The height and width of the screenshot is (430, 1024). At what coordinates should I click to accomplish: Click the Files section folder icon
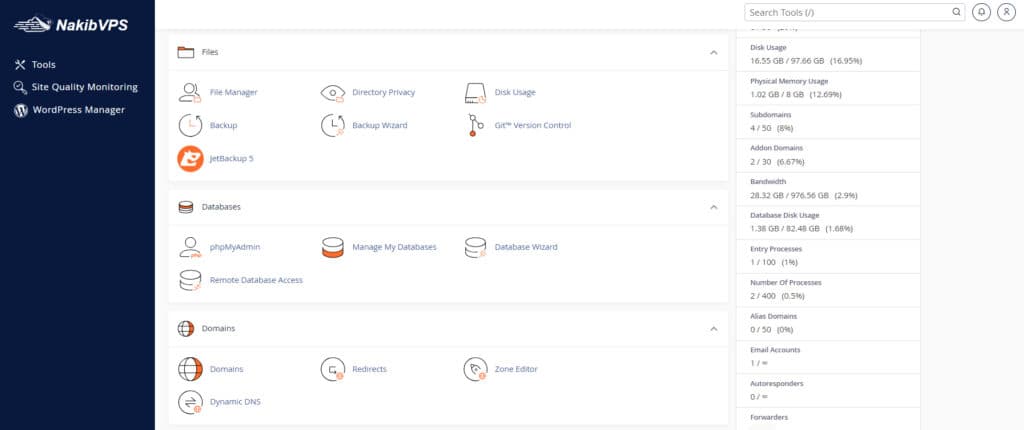click(x=185, y=52)
